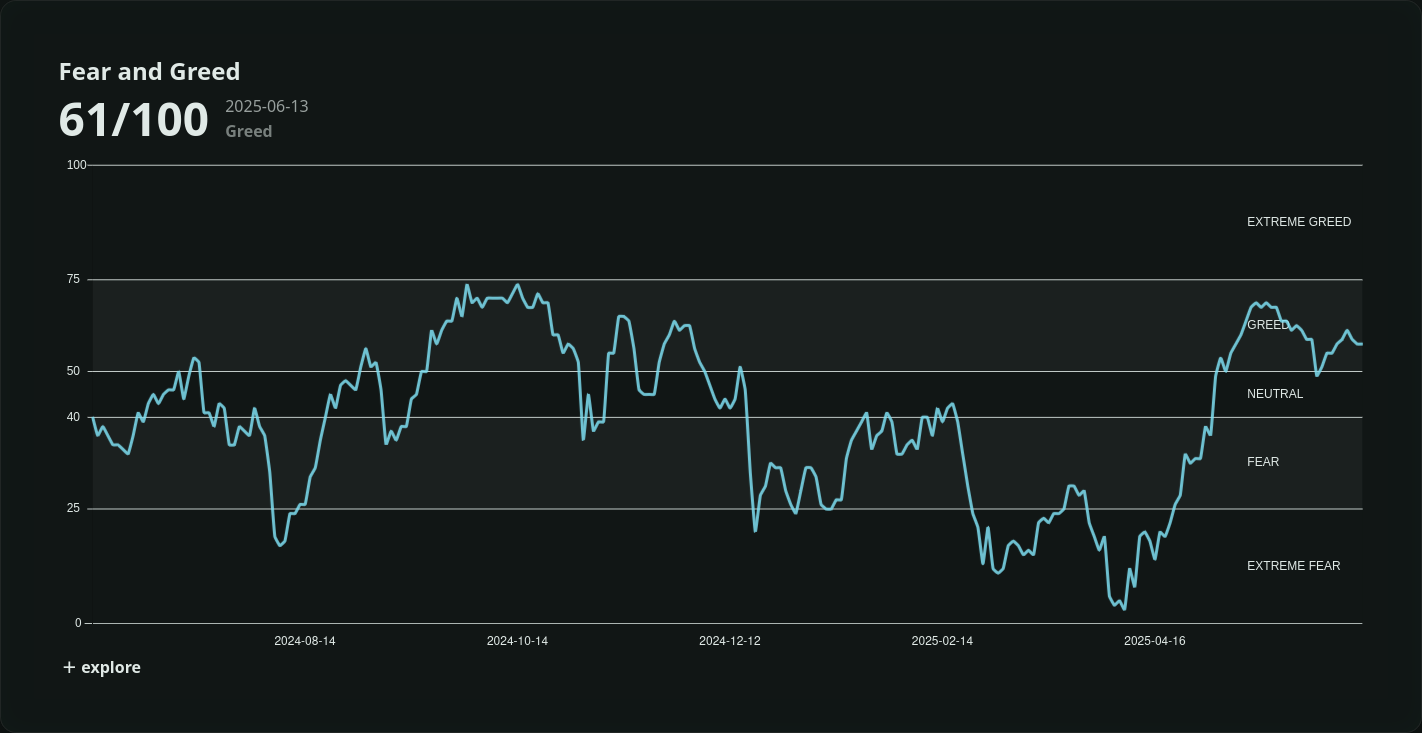The image size is (1422, 733).
Task: Select the NEUTRAL zone label
Action: 1275,393
